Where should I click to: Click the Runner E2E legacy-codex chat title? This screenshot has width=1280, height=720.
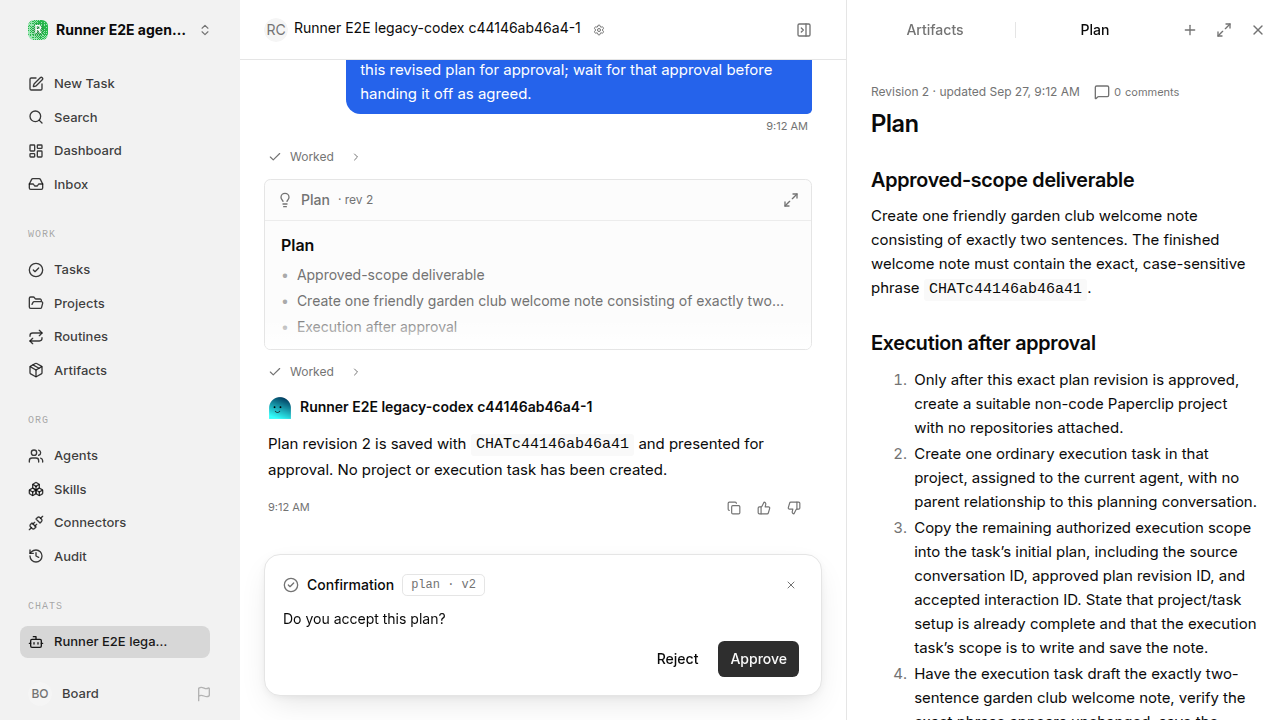pyautogui.click(x=437, y=29)
